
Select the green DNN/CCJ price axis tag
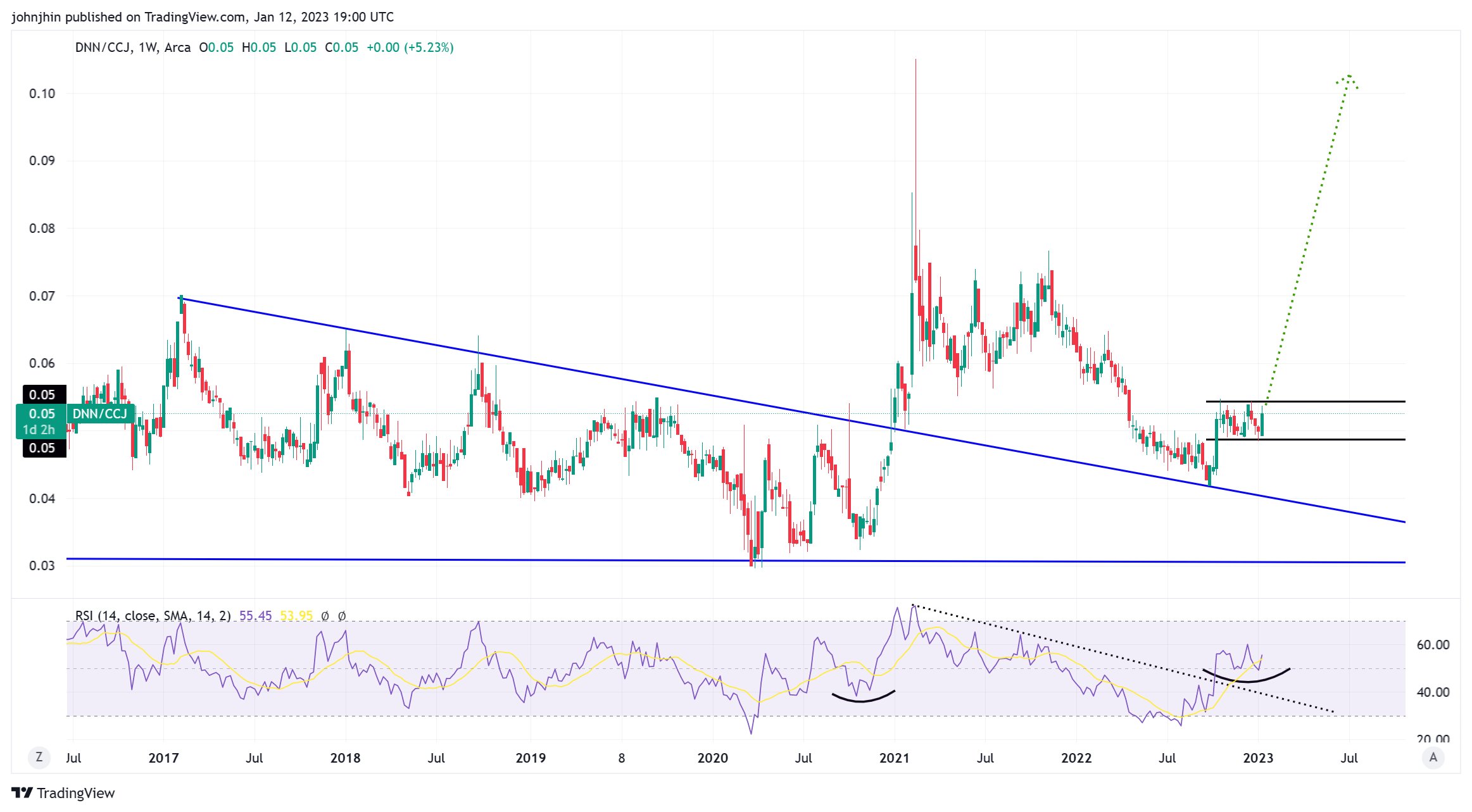(100, 414)
